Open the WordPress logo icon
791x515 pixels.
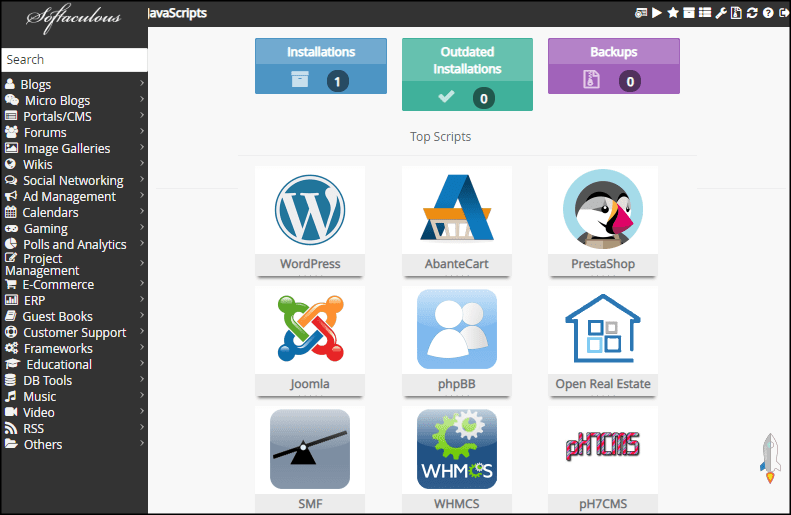coord(310,210)
